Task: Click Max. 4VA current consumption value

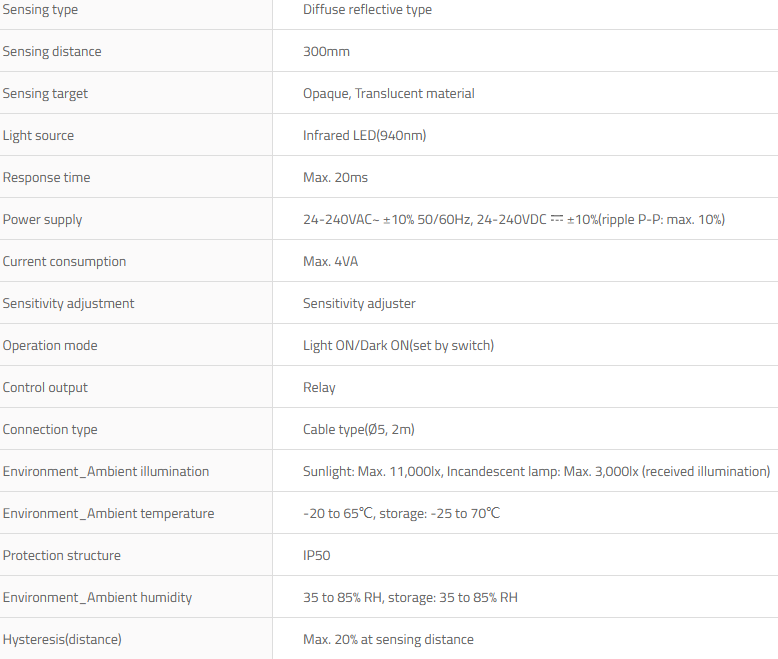Action: (x=330, y=262)
